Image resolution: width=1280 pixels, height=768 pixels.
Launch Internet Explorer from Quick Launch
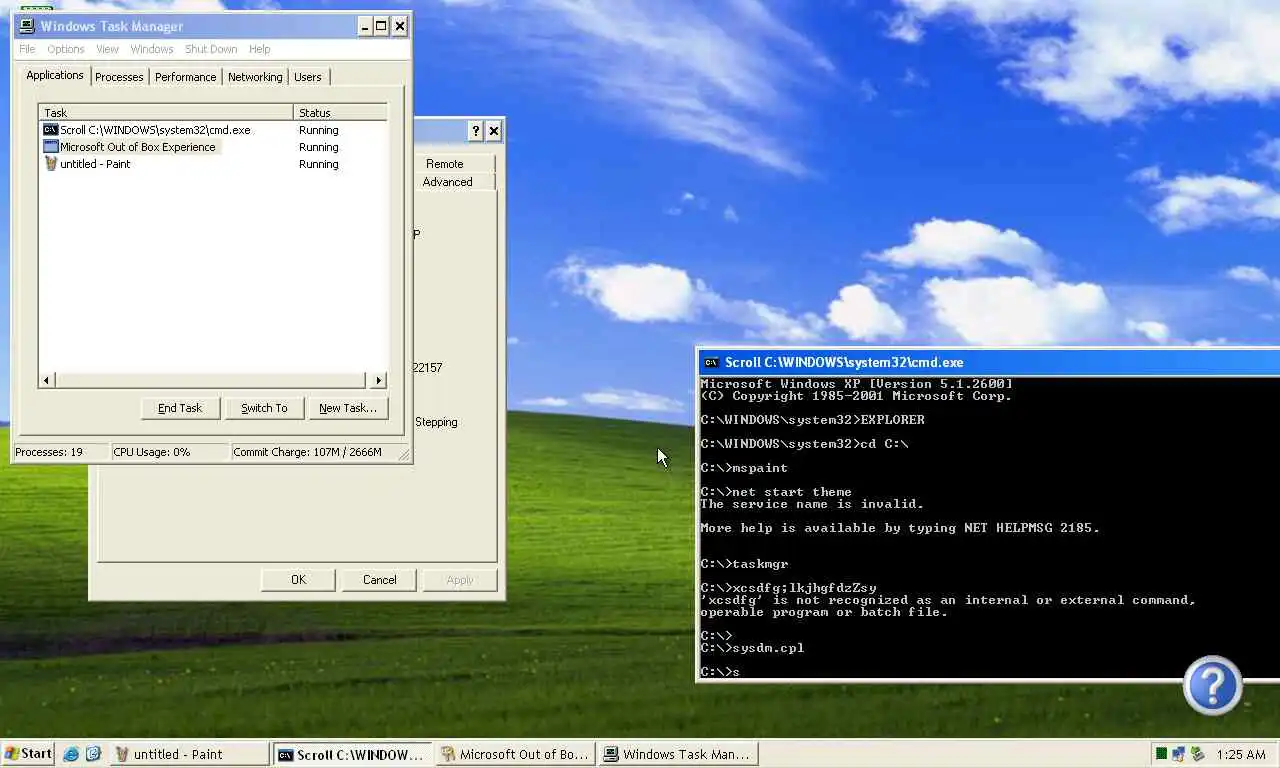(x=70, y=754)
